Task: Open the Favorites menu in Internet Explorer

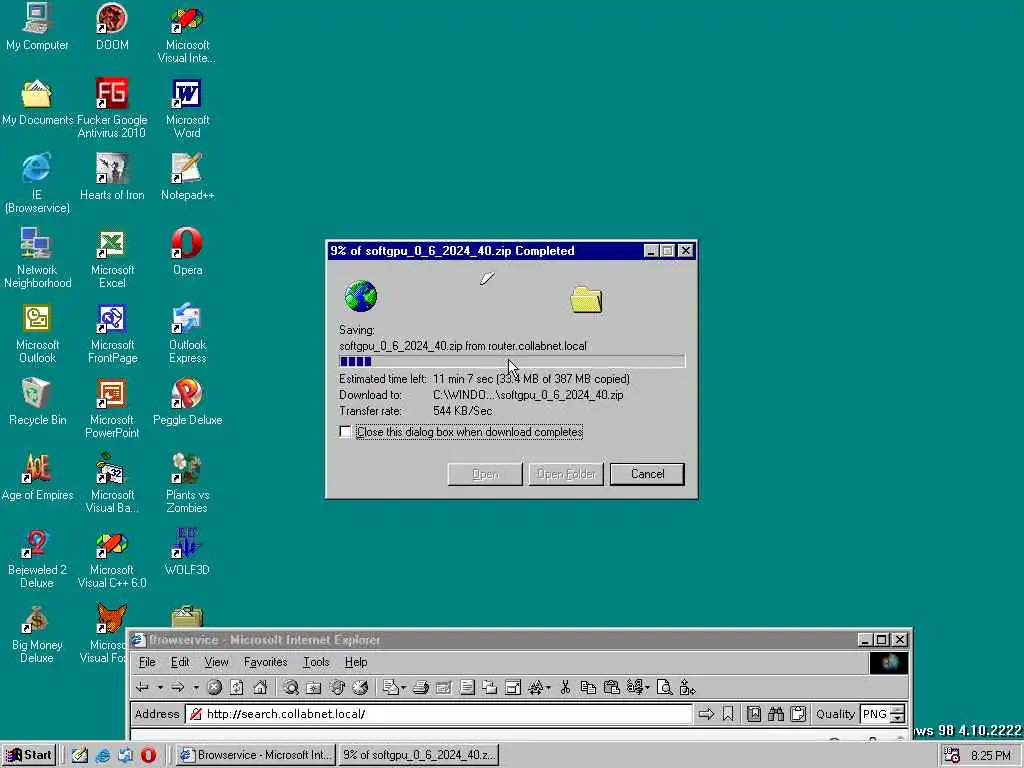Action: [x=265, y=662]
